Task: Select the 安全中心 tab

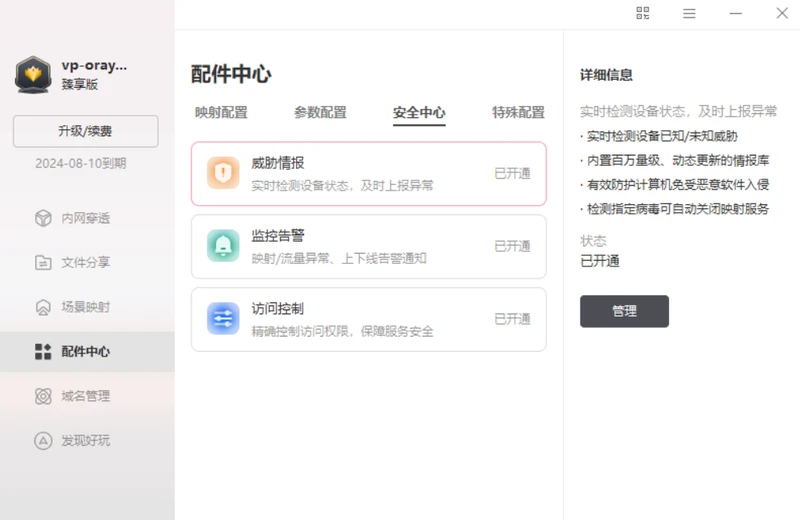Action: 419,112
